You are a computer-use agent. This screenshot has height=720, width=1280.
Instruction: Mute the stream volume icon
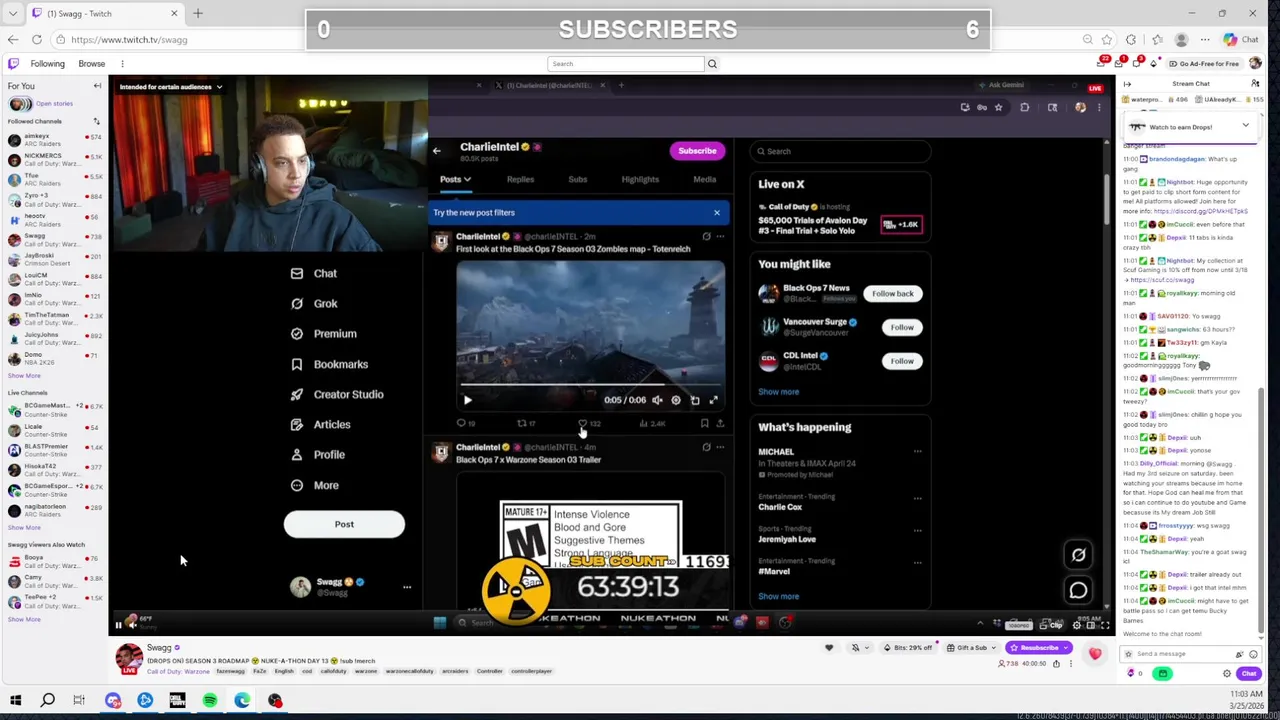point(132,625)
